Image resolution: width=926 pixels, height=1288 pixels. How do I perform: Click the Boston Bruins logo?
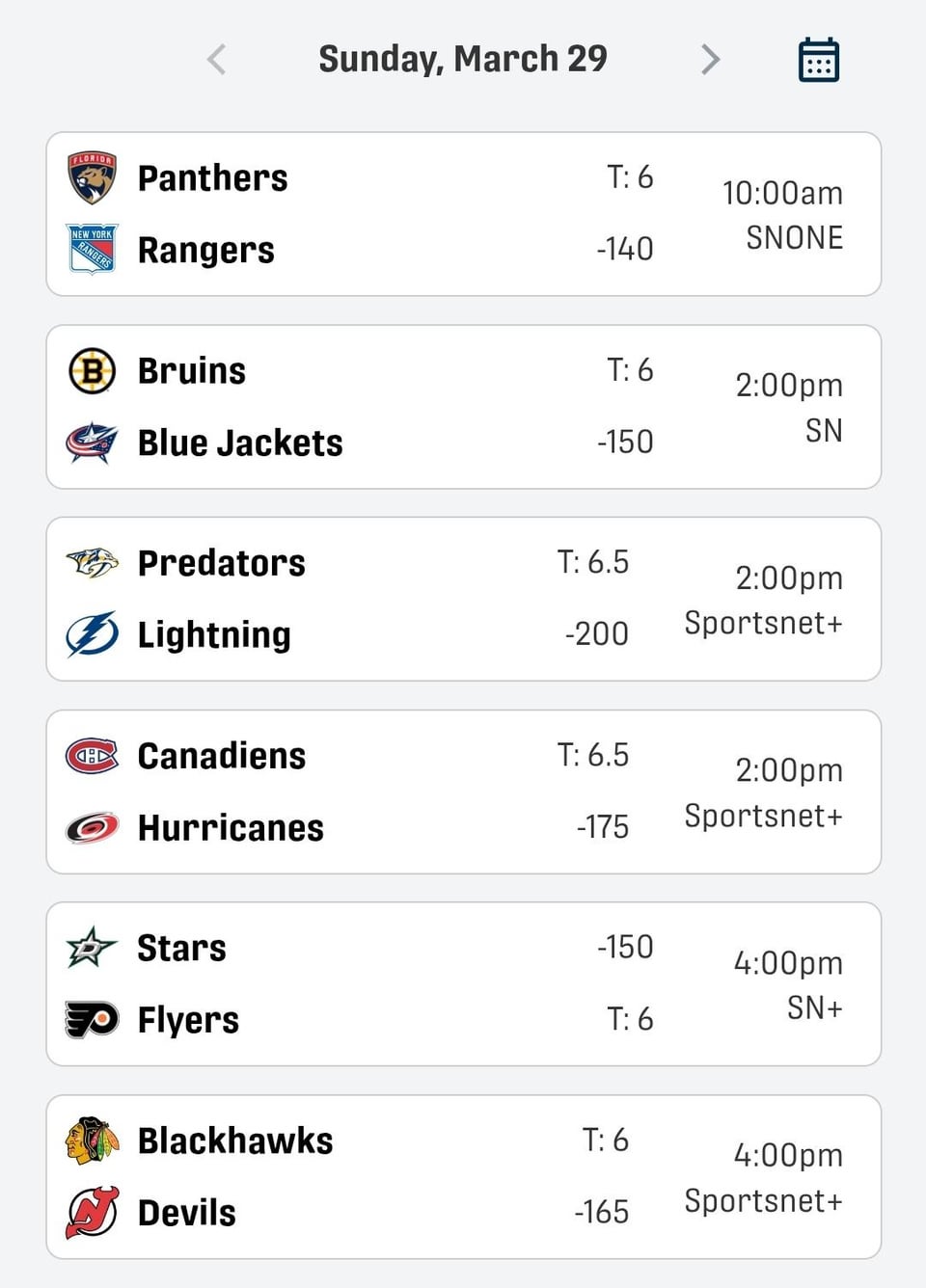coord(92,371)
